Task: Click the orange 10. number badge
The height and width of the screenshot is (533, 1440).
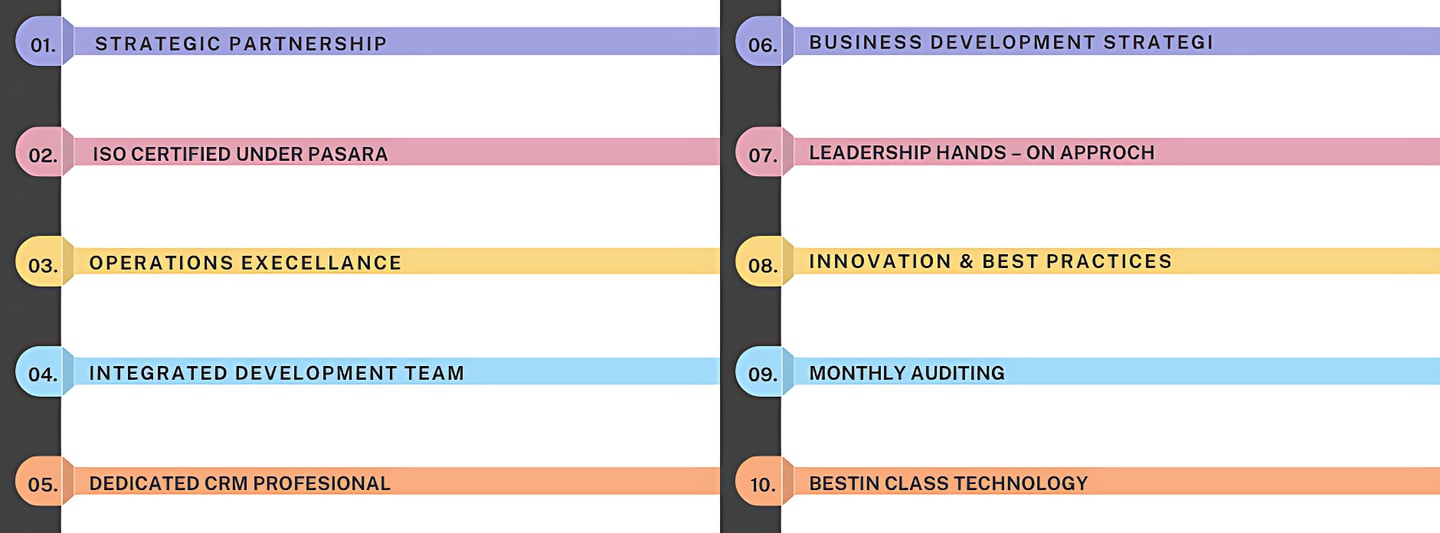Action: [x=762, y=484]
